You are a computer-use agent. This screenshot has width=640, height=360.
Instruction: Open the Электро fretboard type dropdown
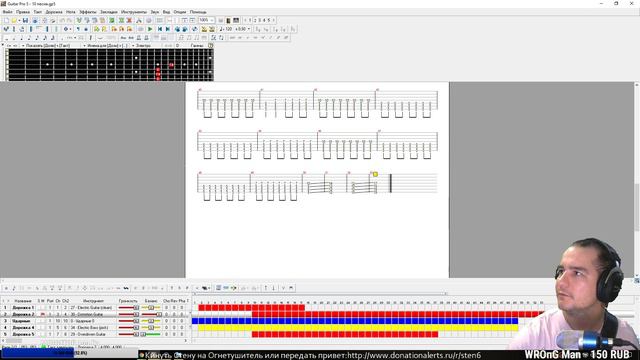tap(142, 46)
